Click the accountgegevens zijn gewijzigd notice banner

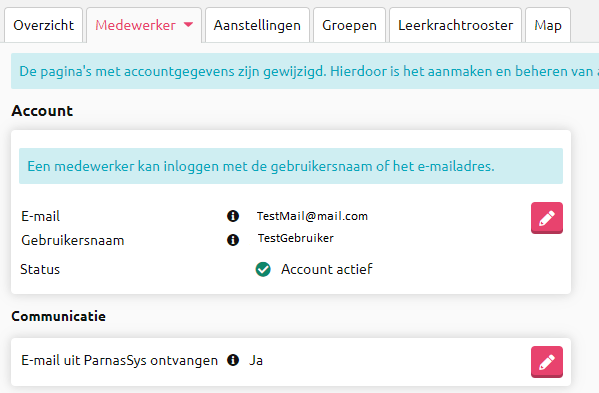pos(305,71)
